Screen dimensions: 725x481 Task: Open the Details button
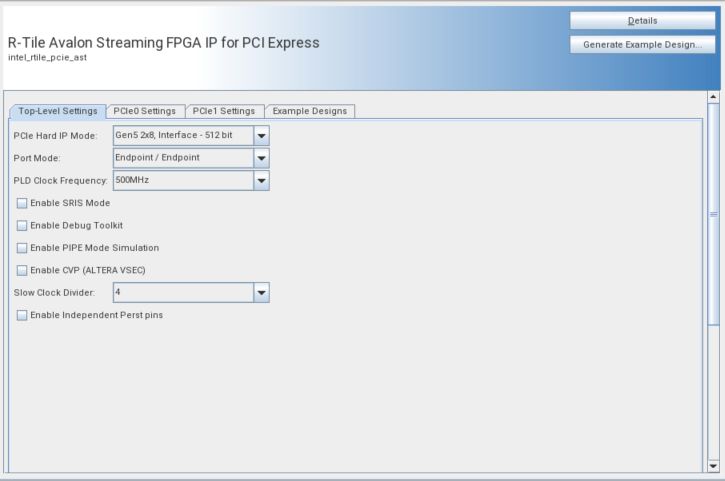tap(642, 21)
